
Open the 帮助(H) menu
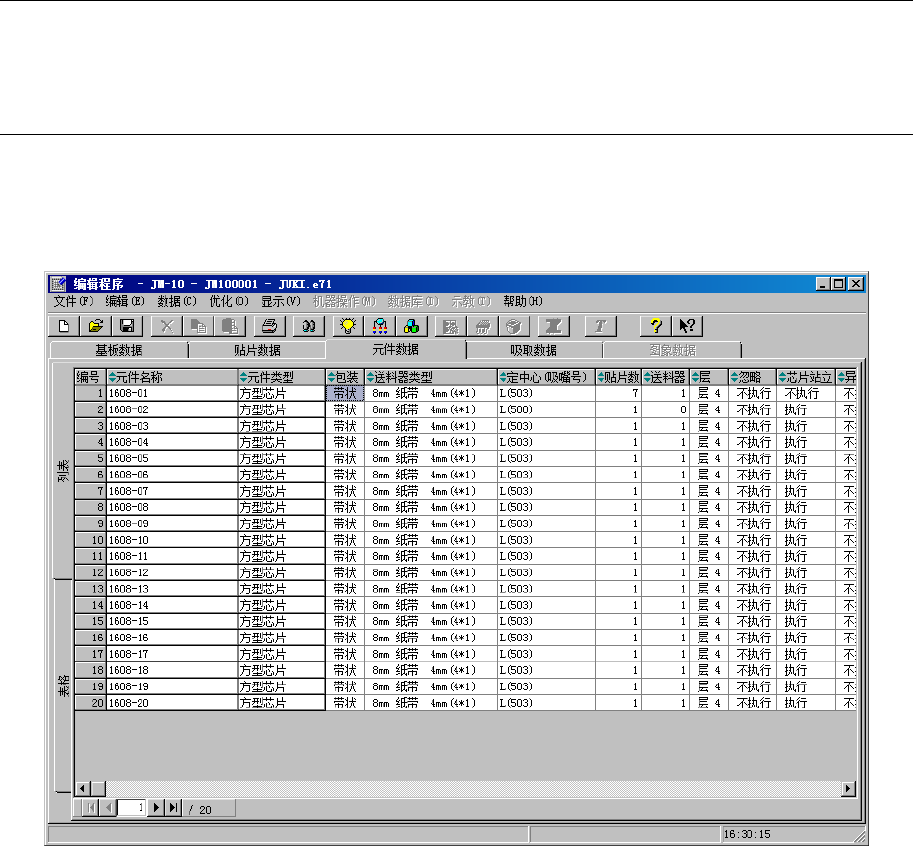tap(523, 302)
